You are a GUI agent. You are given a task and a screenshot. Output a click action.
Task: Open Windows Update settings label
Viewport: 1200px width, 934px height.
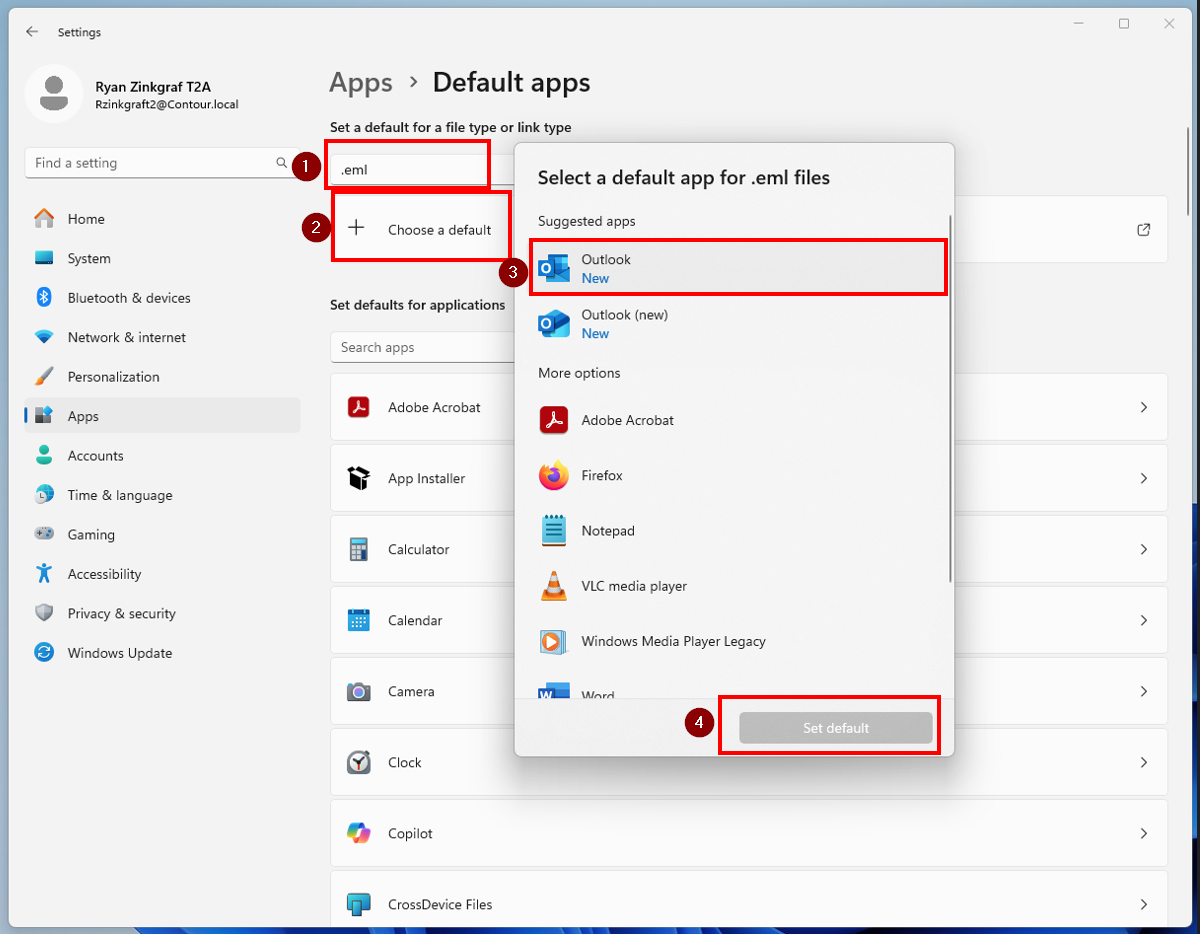(x=120, y=653)
